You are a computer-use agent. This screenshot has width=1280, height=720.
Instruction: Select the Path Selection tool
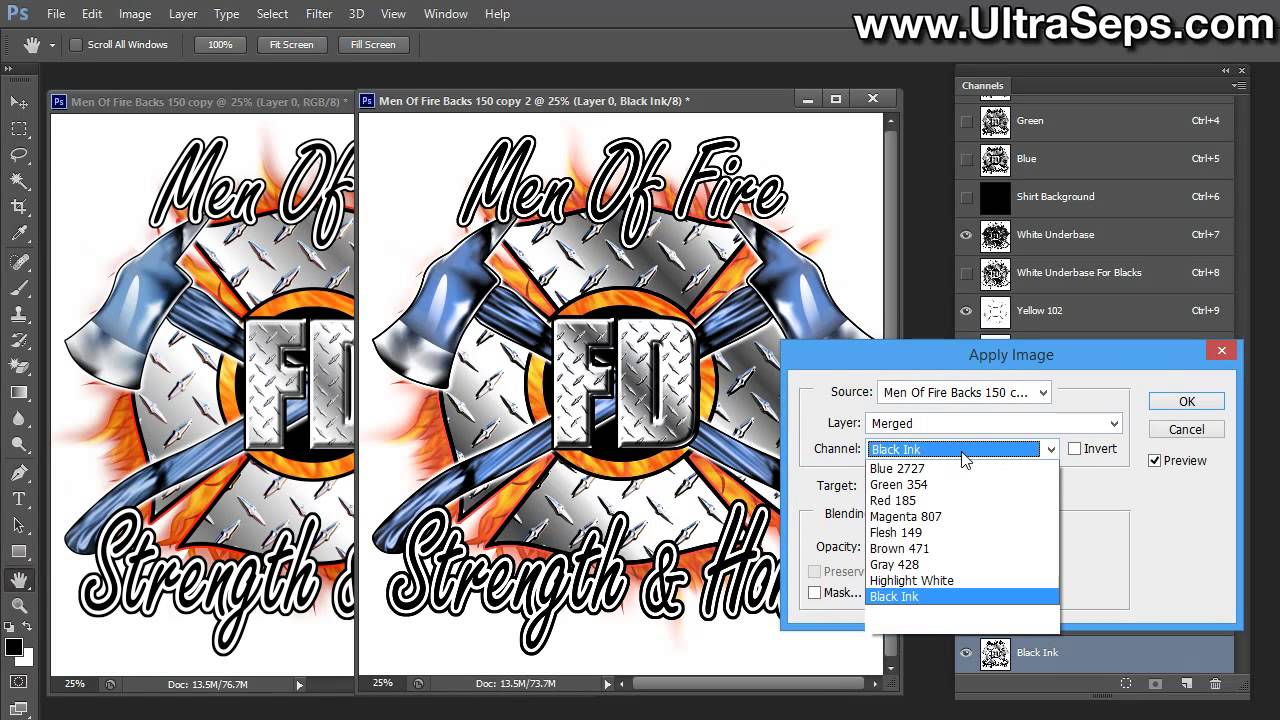click(18, 525)
